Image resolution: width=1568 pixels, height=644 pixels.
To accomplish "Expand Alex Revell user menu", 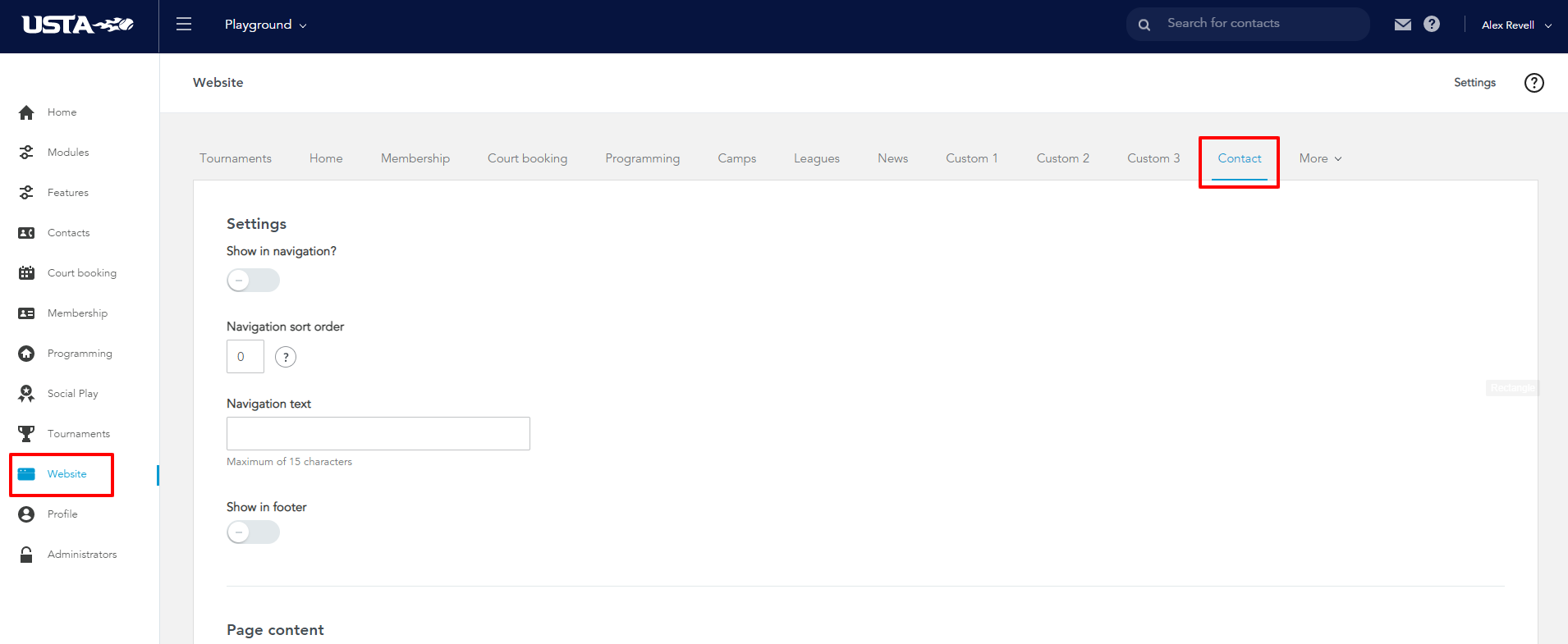I will 1516,25.
